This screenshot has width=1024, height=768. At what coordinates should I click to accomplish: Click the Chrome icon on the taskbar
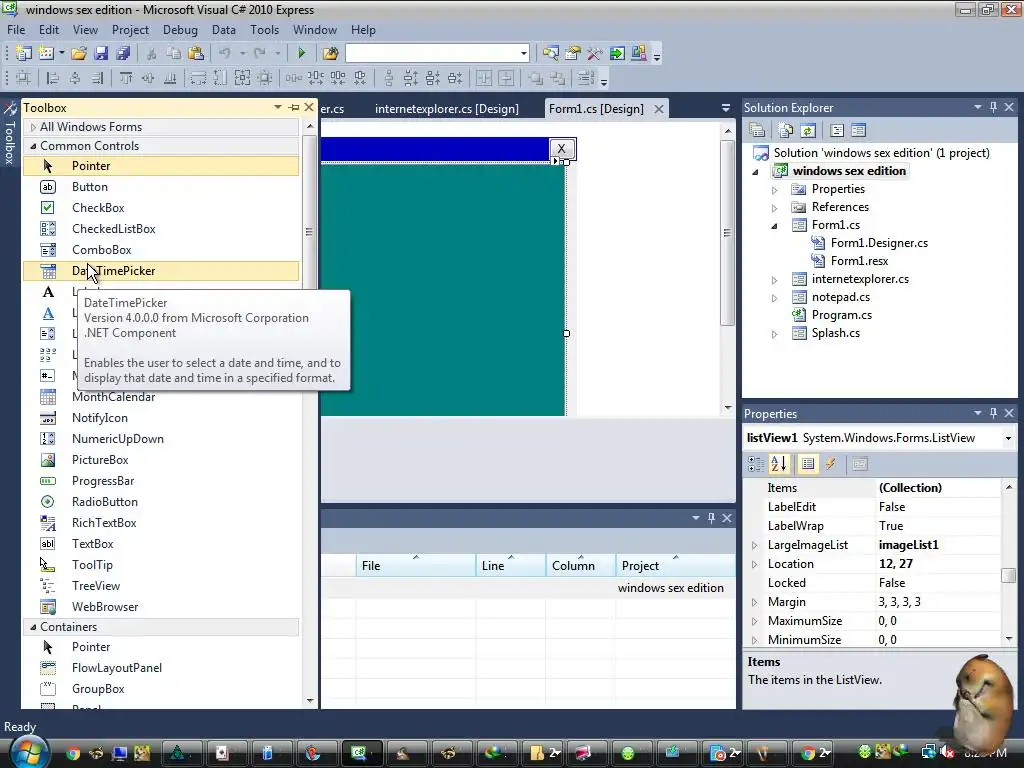pos(72,754)
